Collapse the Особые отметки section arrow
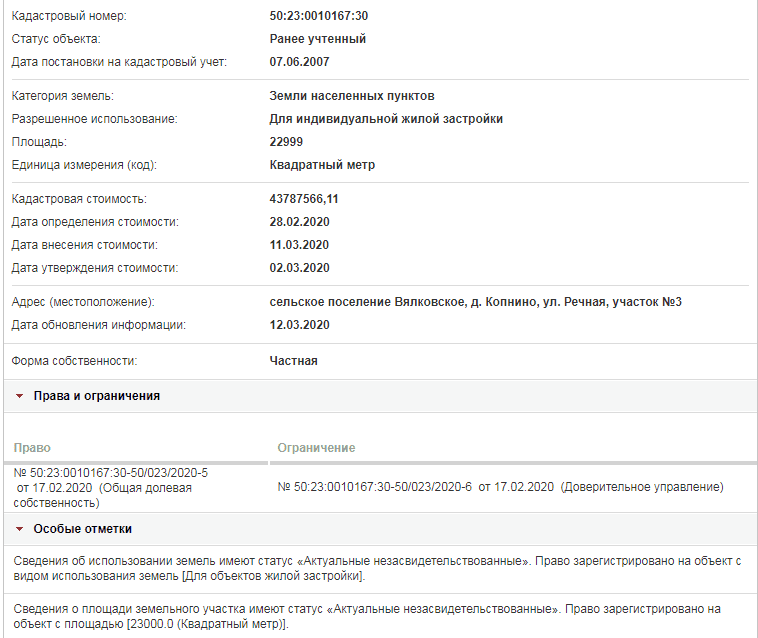The width and height of the screenshot is (758, 638). [x=19, y=529]
